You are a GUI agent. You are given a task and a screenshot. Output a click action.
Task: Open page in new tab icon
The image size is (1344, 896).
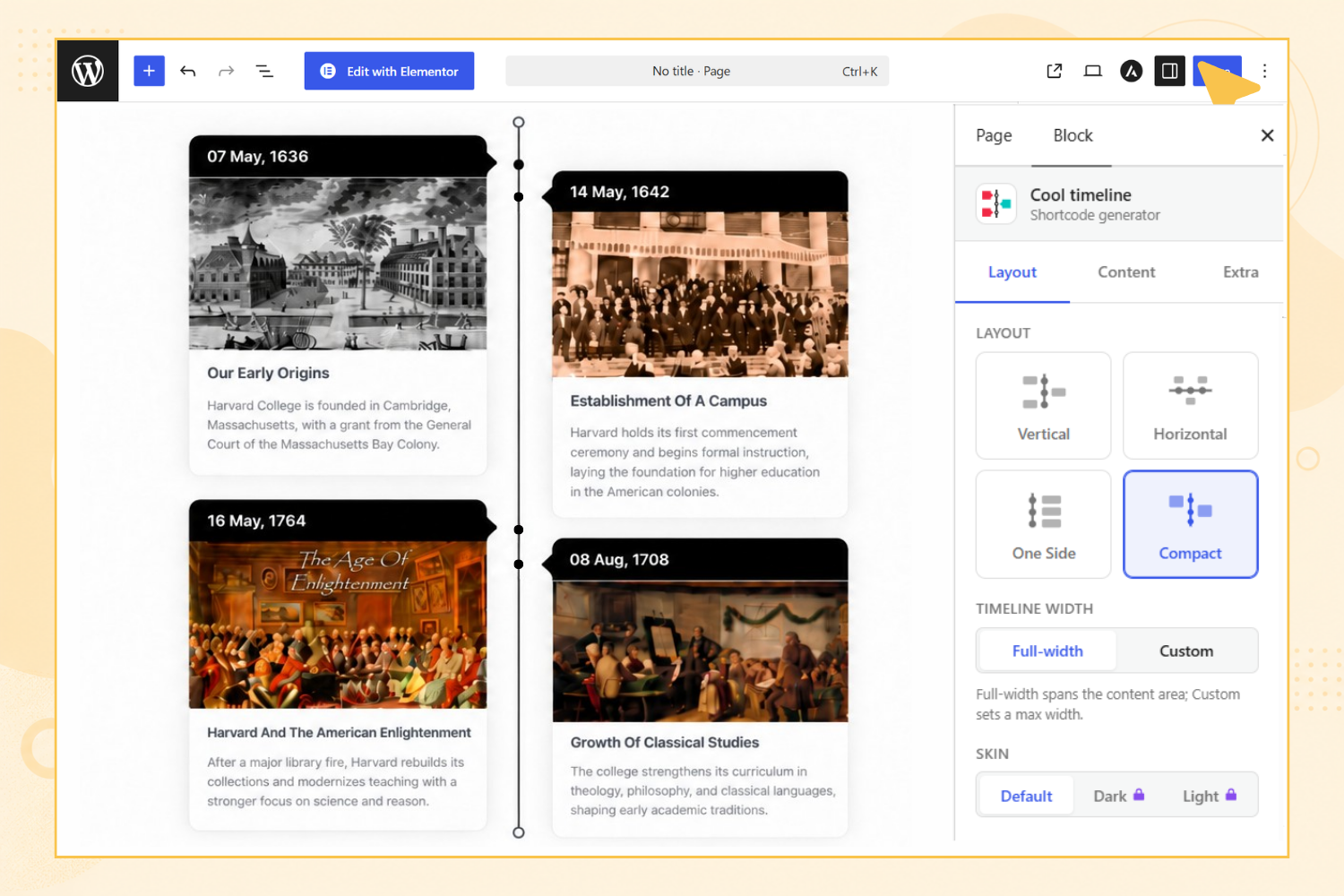1055,71
